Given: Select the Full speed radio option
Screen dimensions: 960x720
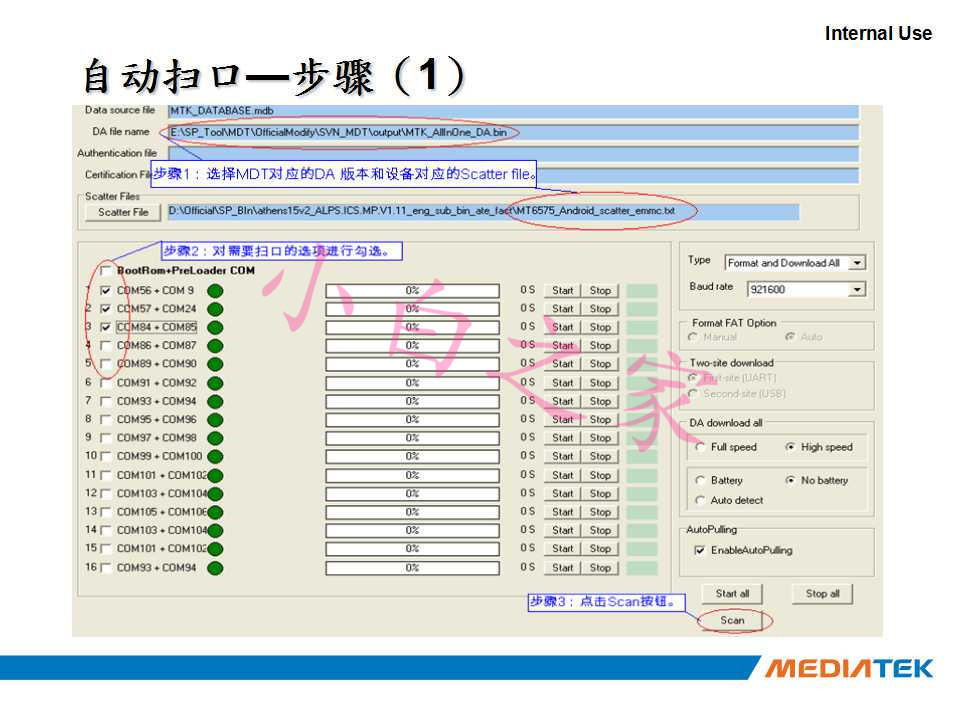Looking at the screenshot, I should (700, 447).
